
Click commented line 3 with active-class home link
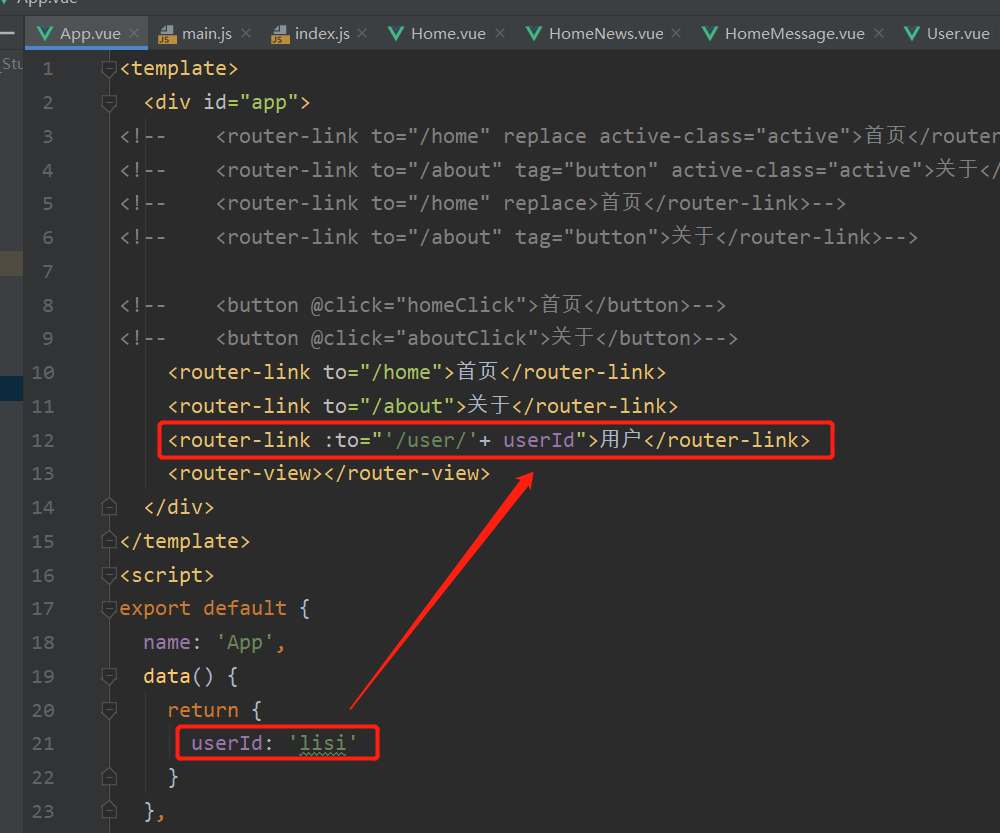[560, 136]
